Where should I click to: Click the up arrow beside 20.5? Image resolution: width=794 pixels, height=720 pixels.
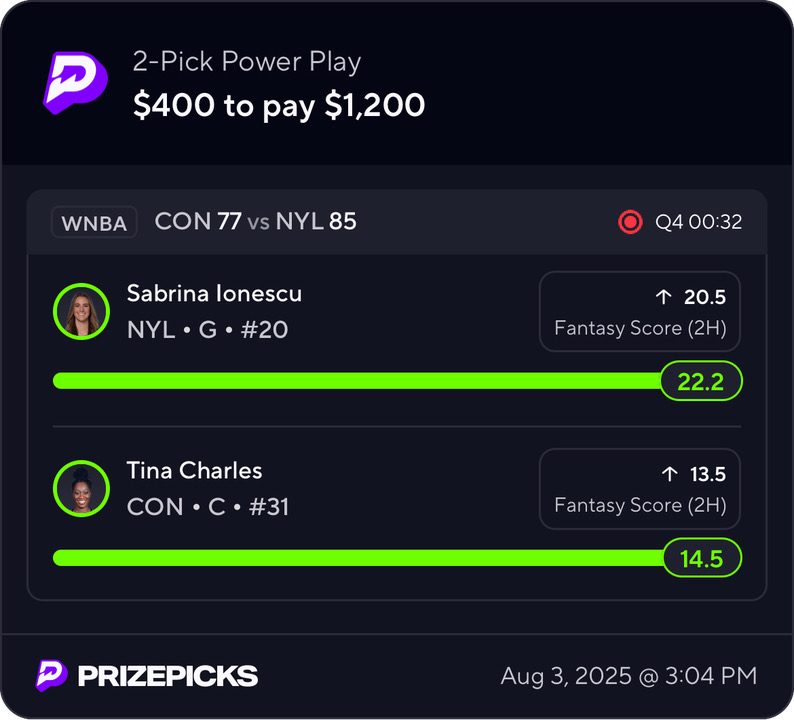[x=663, y=297]
